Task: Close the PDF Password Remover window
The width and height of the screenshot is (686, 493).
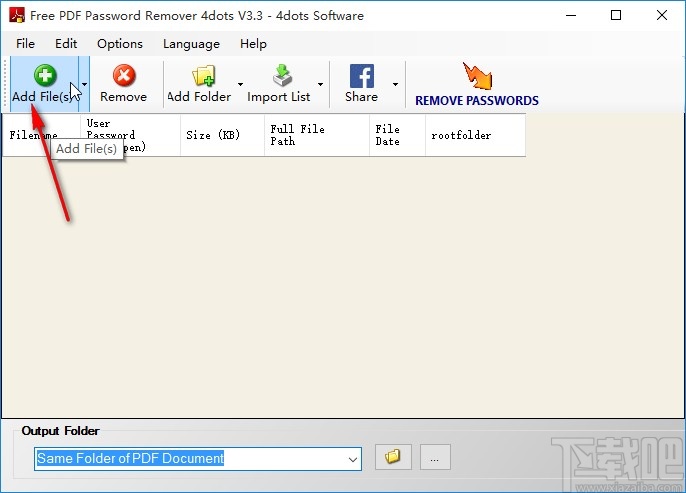Action: click(x=662, y=15)
